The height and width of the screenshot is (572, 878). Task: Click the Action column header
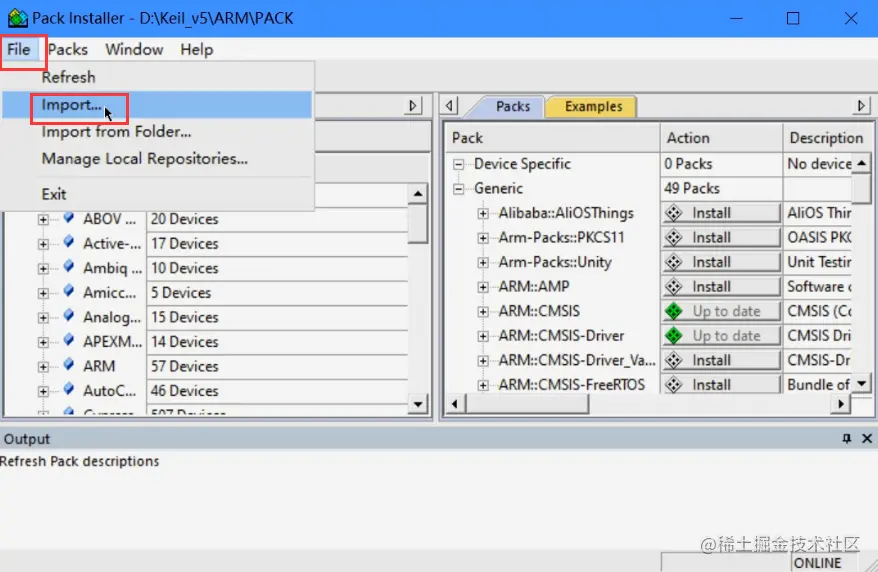[x=721, y=138]
